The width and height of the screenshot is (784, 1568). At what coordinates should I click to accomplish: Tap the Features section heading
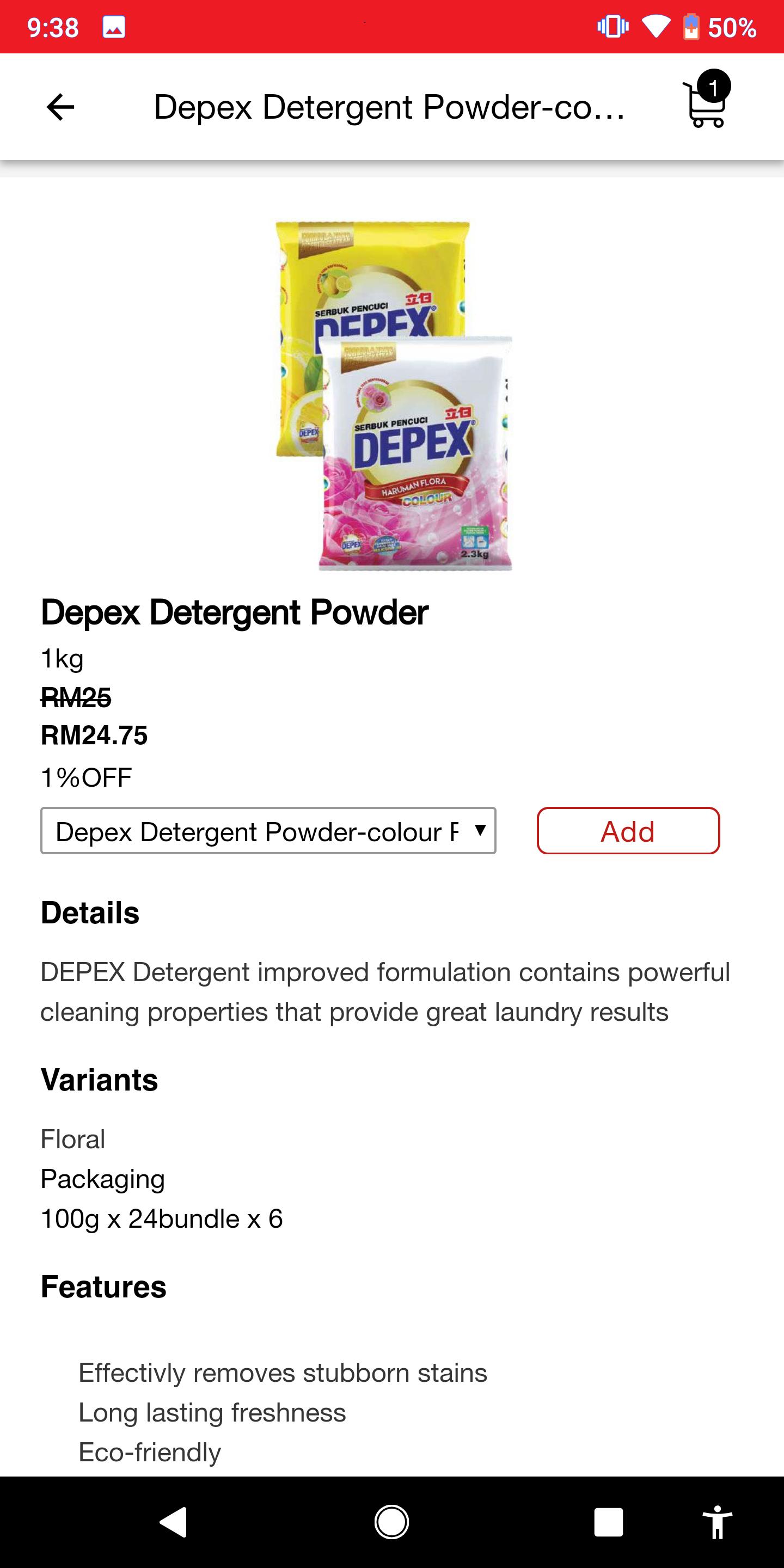[103, 1287]
